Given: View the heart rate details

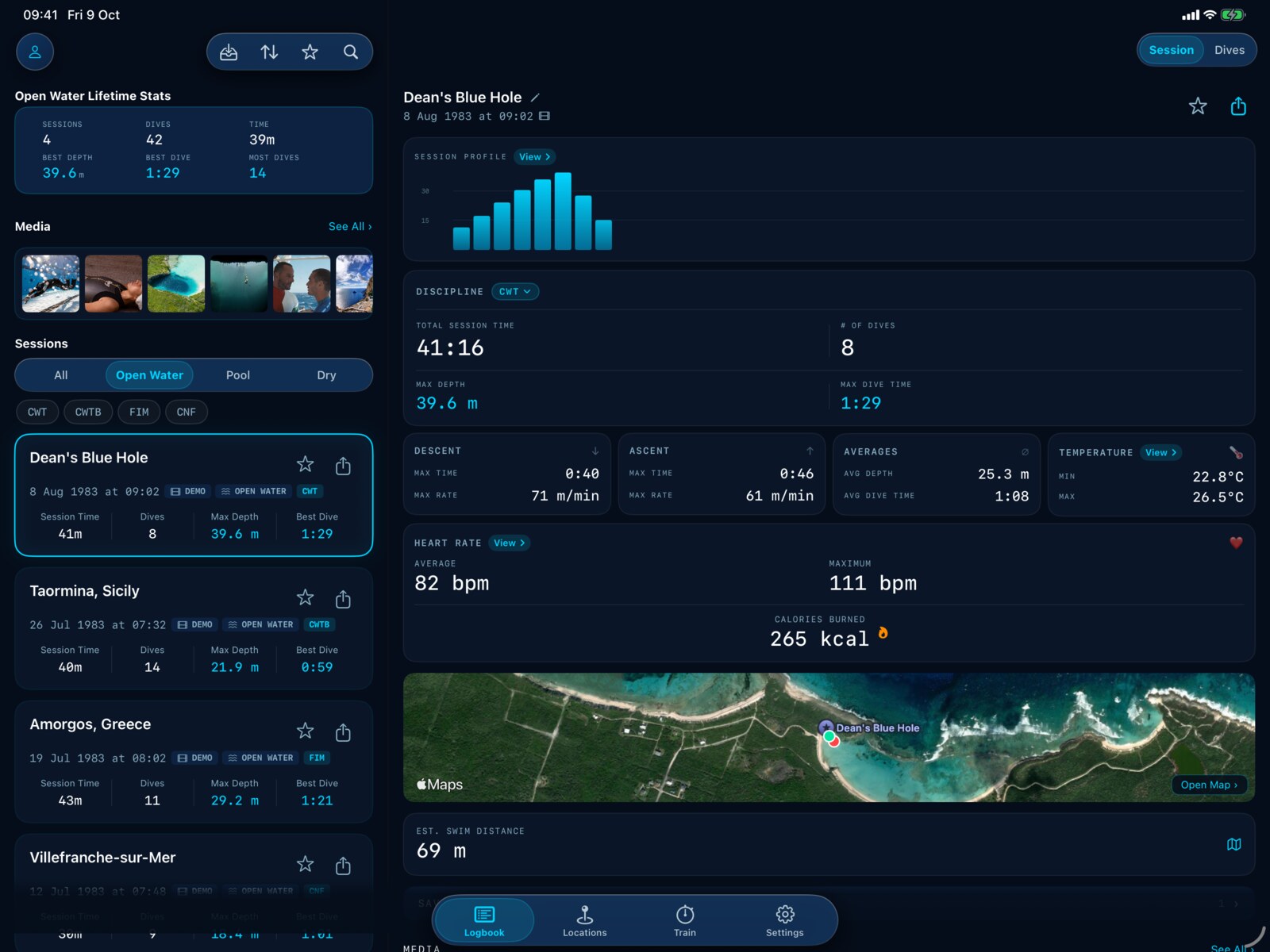Looking at the screenshot, I should (510, 543).
